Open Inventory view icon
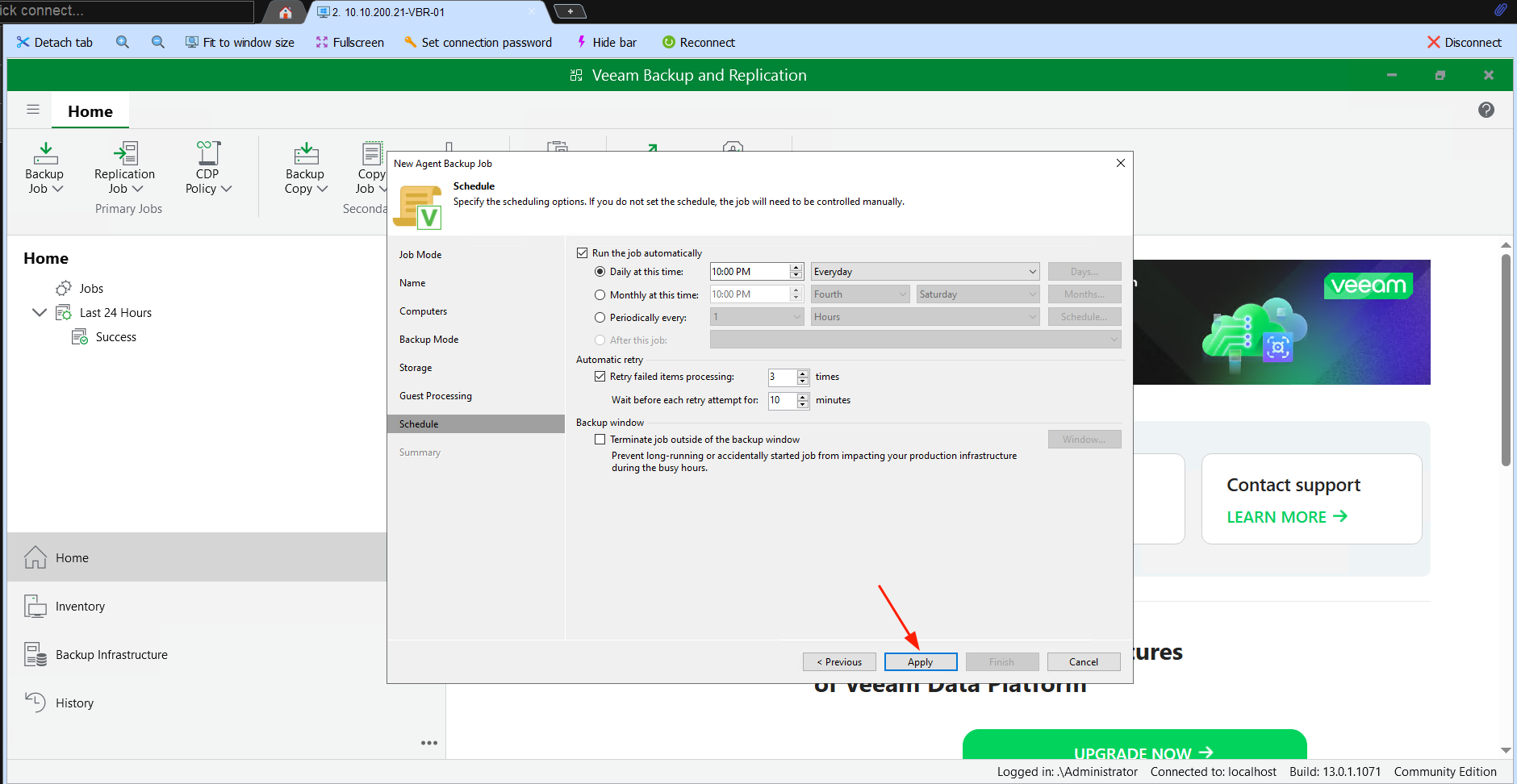The width and height of the screenshot is (1517, 784). [x=36, y=606]
